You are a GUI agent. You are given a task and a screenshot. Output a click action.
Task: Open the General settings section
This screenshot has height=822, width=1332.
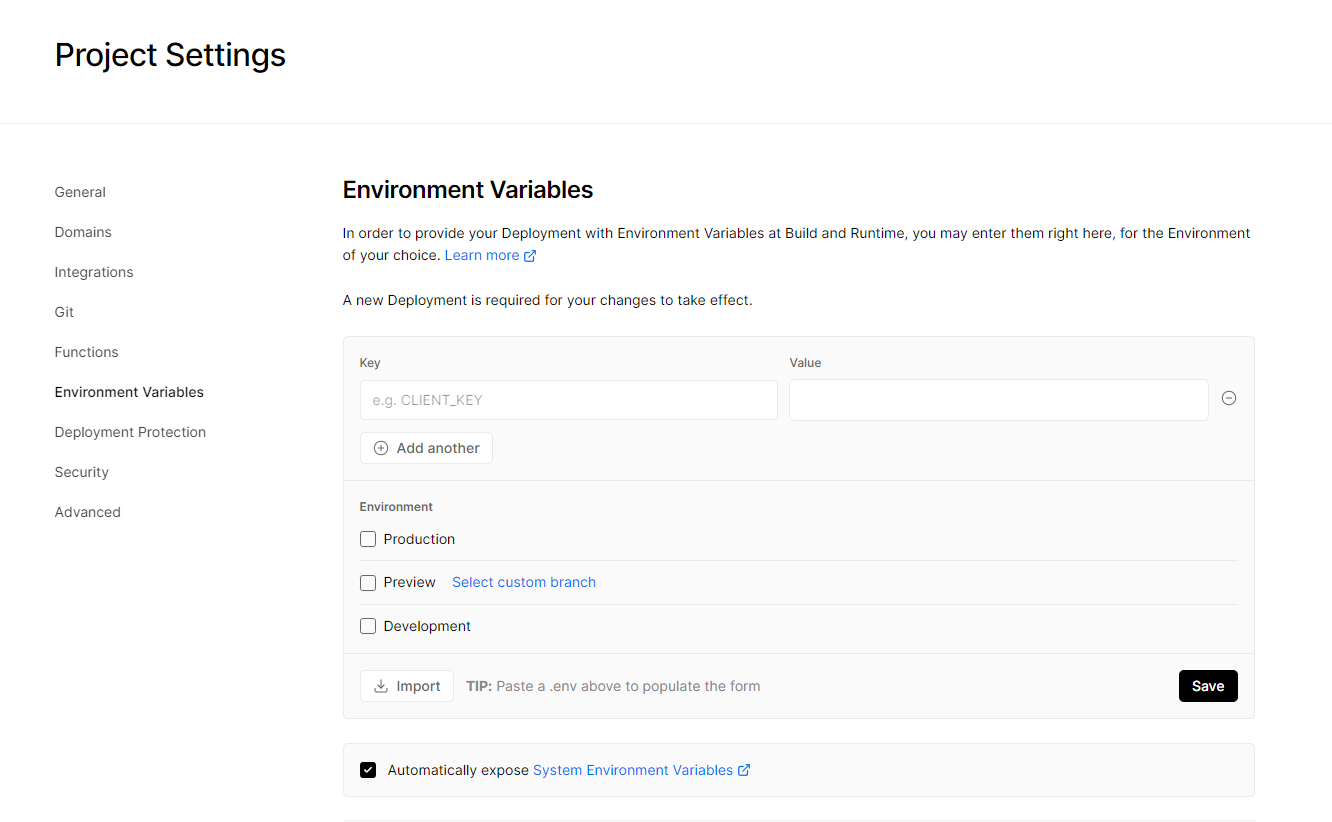tap(80, 192)
